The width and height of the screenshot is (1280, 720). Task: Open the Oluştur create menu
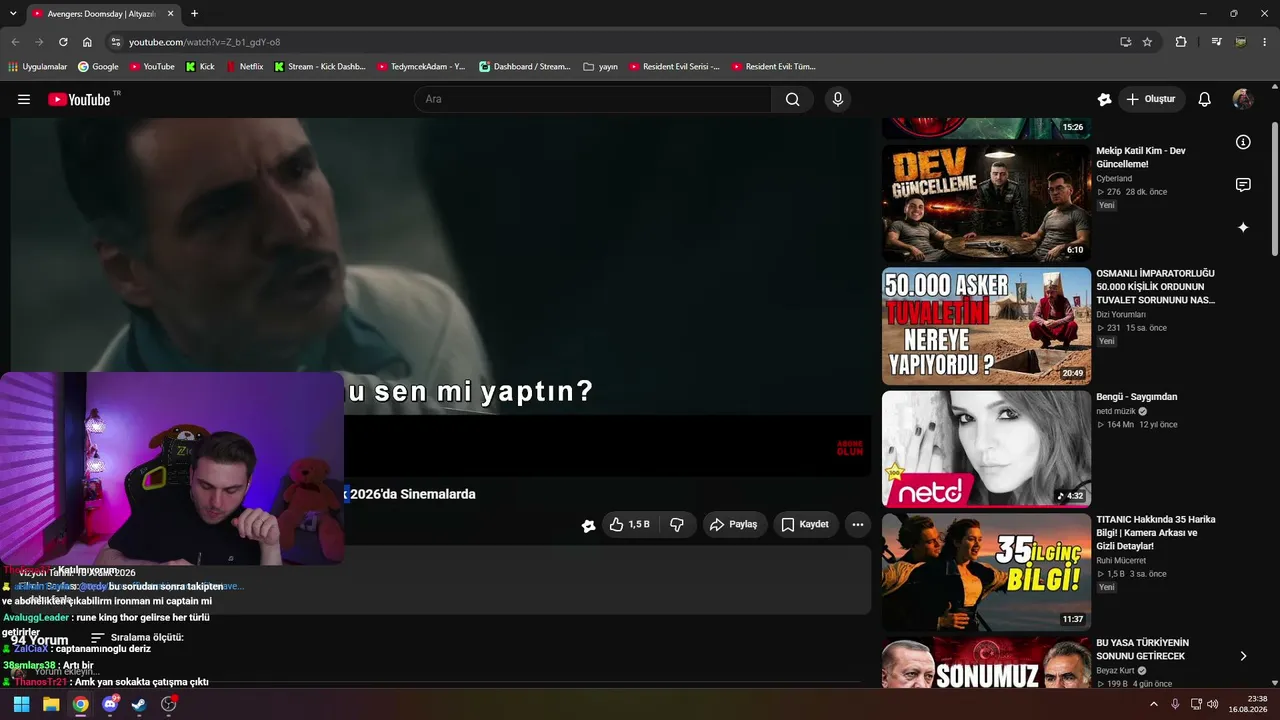pyautogui.click(x=1151, y=99)
